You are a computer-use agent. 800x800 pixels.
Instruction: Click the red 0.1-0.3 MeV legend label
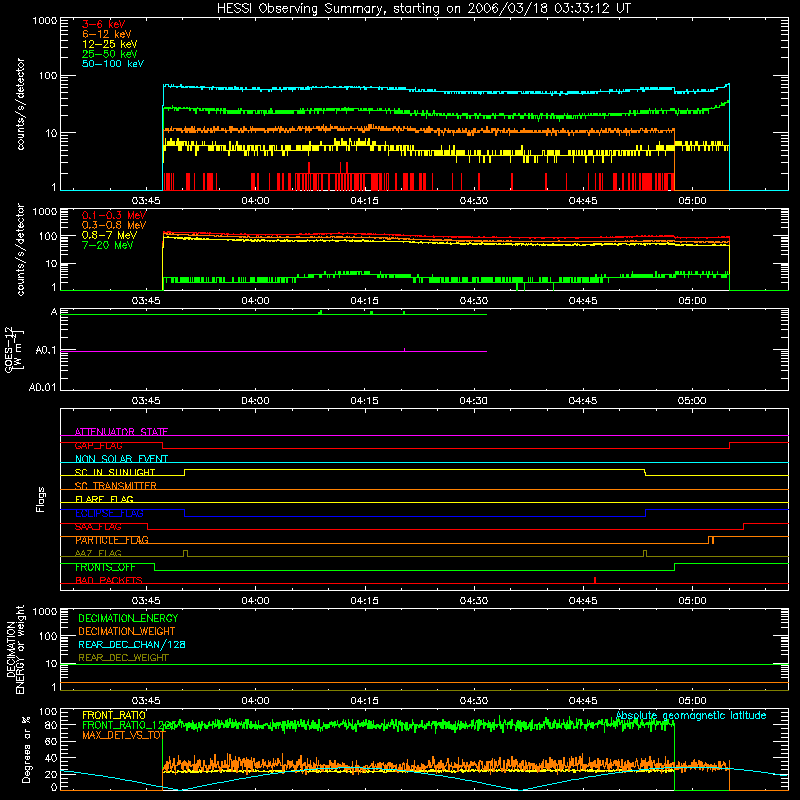pos(114,215)
